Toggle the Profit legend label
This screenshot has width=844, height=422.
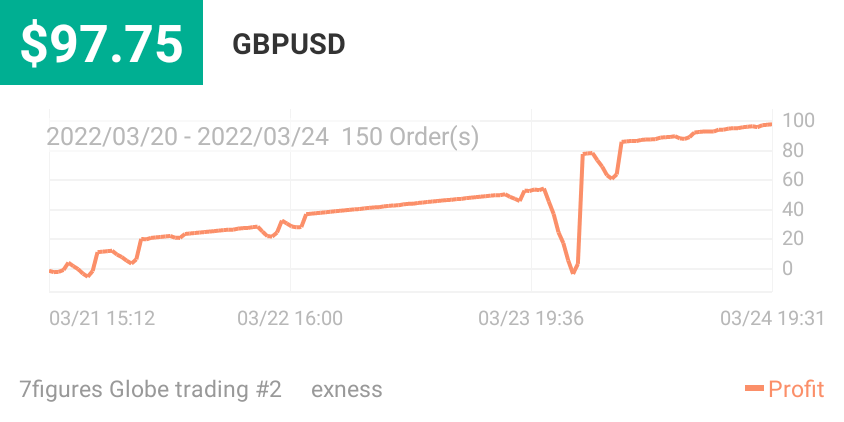(x=796, y=389)
